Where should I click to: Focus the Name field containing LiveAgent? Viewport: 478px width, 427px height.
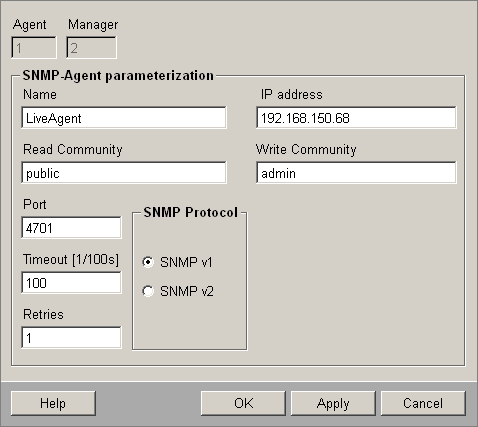click(x=124, y=117)
